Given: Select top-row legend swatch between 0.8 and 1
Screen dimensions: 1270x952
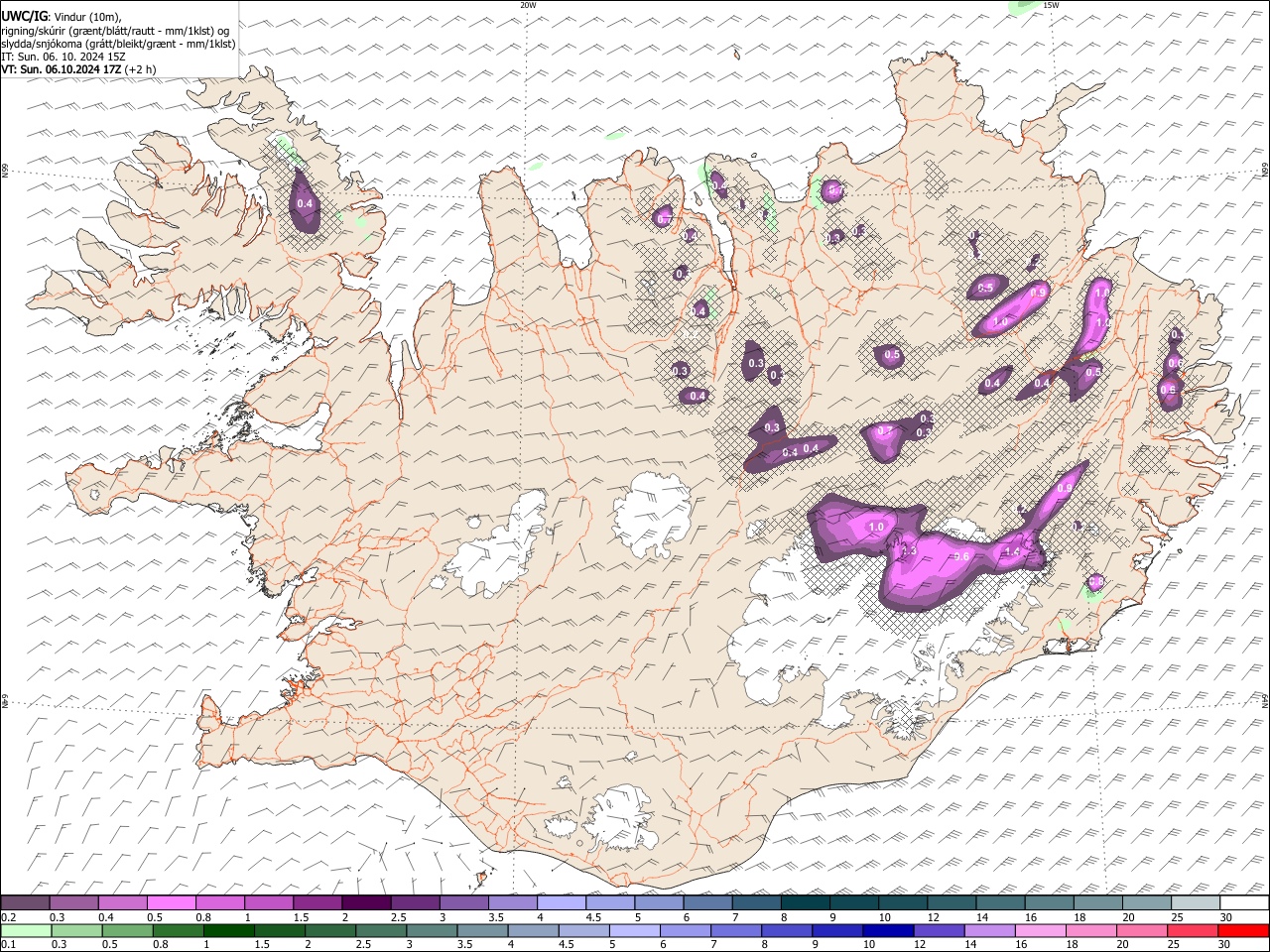Looking at the screenshot, I should (220, 903).
